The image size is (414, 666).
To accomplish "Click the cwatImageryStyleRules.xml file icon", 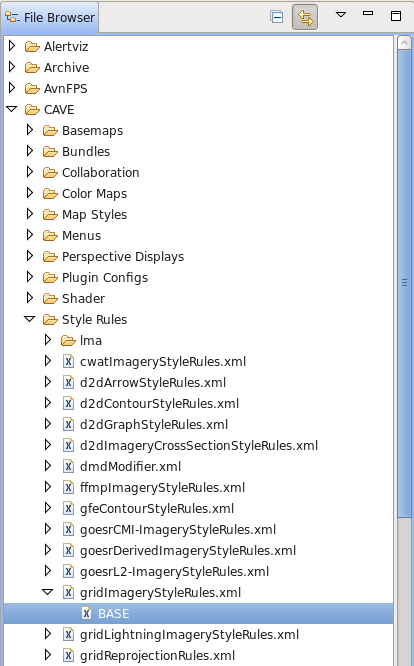I will pos(68,361).
